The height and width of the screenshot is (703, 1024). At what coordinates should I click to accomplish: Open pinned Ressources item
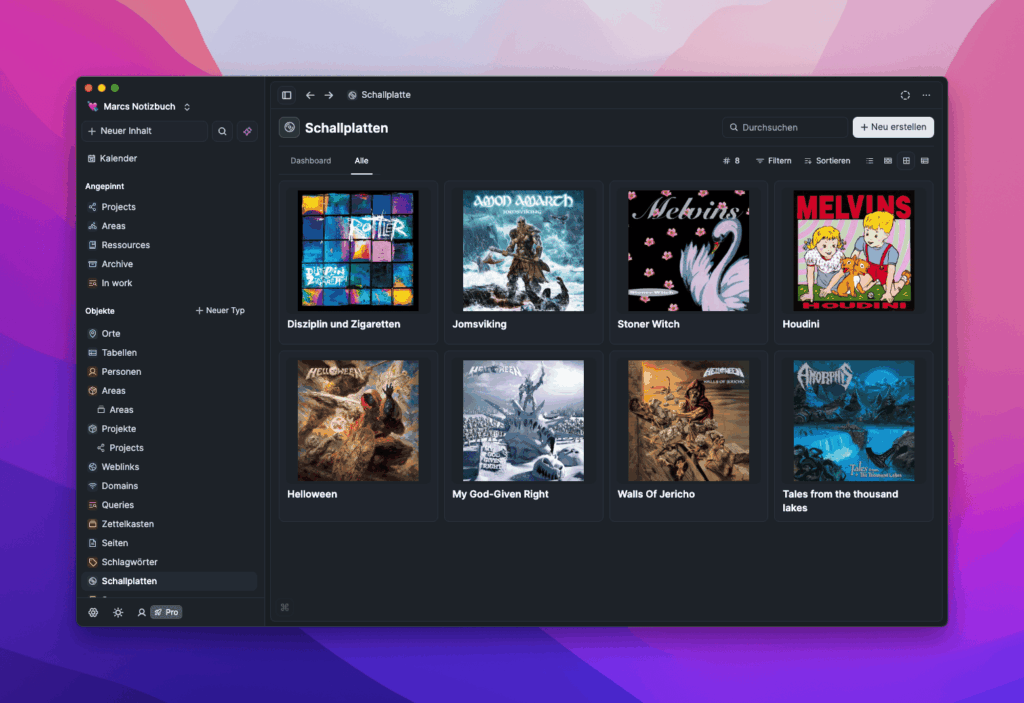pos(169,245)
